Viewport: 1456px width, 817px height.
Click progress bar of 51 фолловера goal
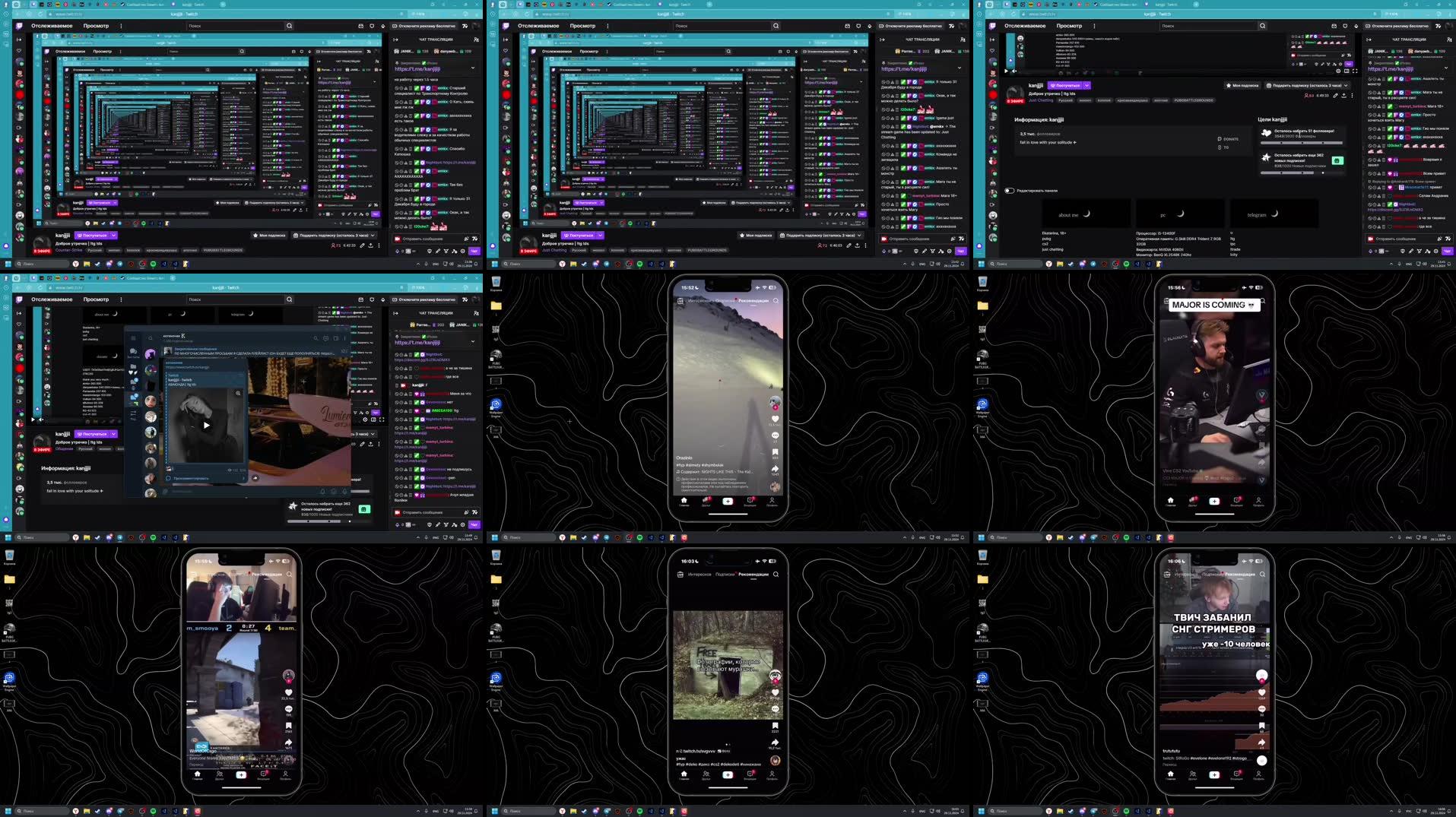point(1302,143)
